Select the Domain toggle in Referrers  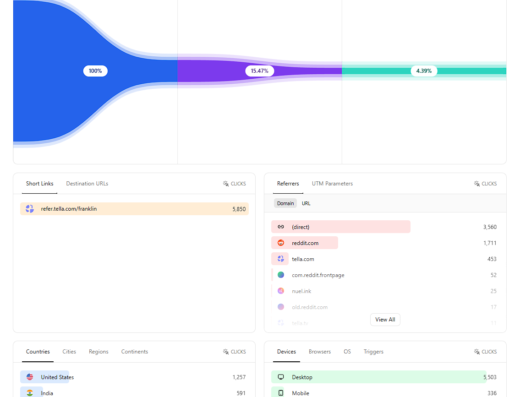click(285, 203)
